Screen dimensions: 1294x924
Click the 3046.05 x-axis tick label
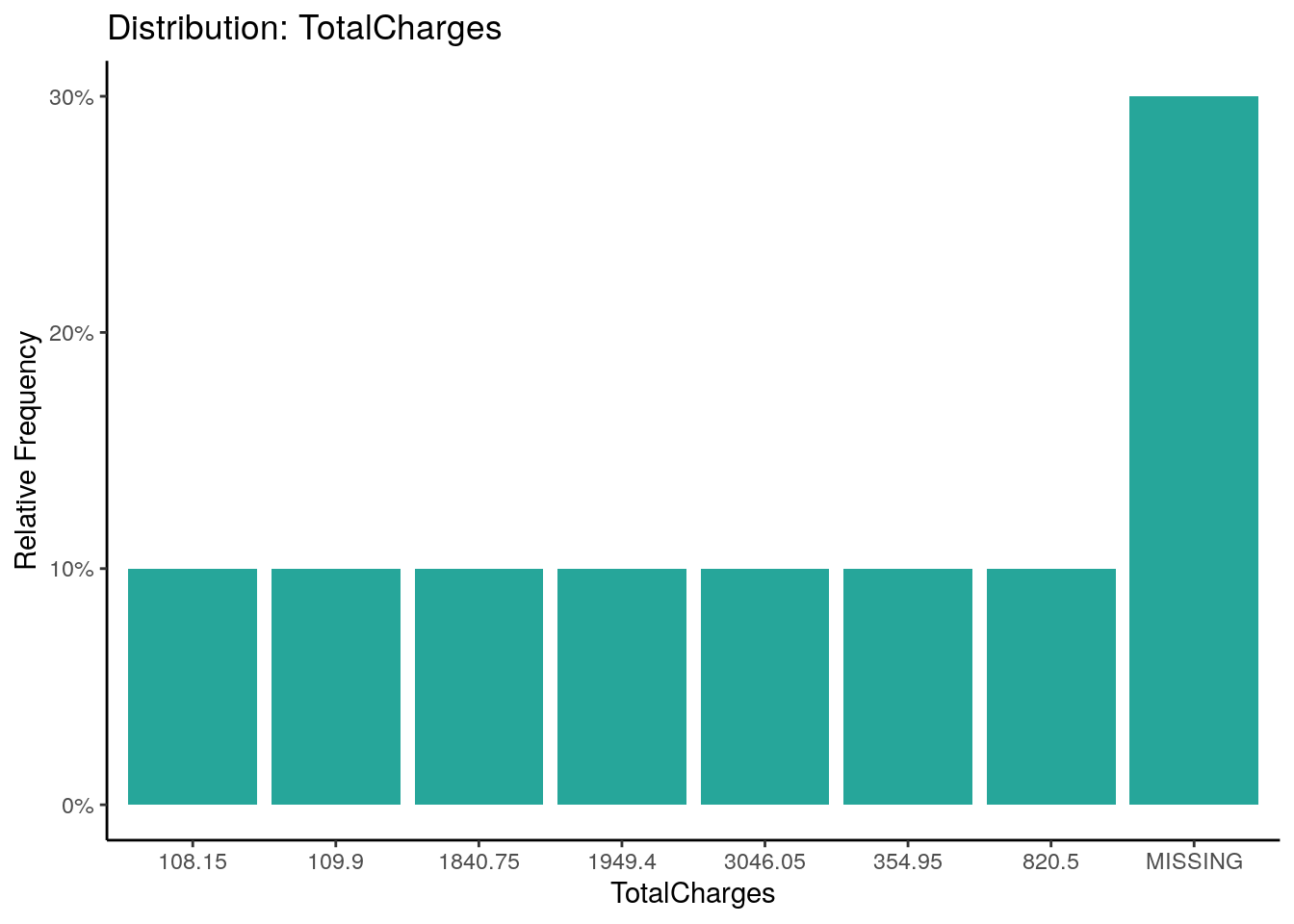764,861
